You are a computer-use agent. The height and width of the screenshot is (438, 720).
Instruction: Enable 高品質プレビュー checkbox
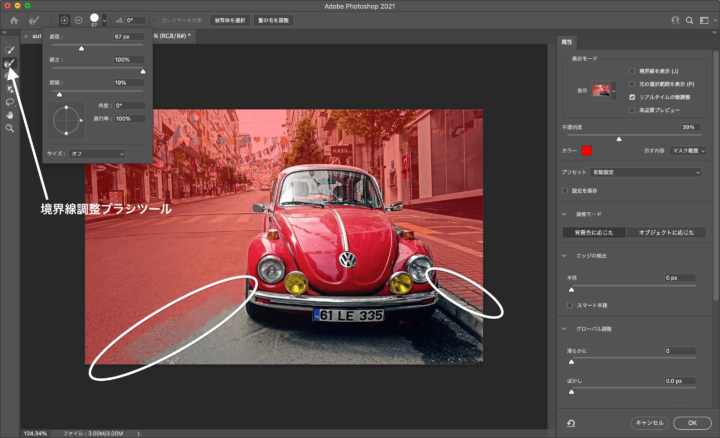pos(632,110)
